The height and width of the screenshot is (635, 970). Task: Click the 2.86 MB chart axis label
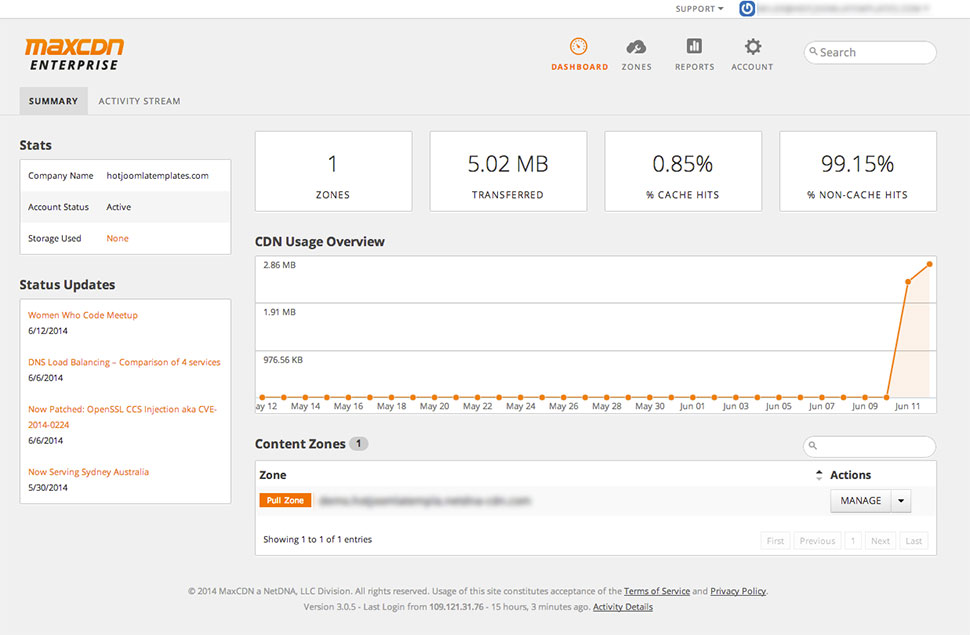click(280, 265)
